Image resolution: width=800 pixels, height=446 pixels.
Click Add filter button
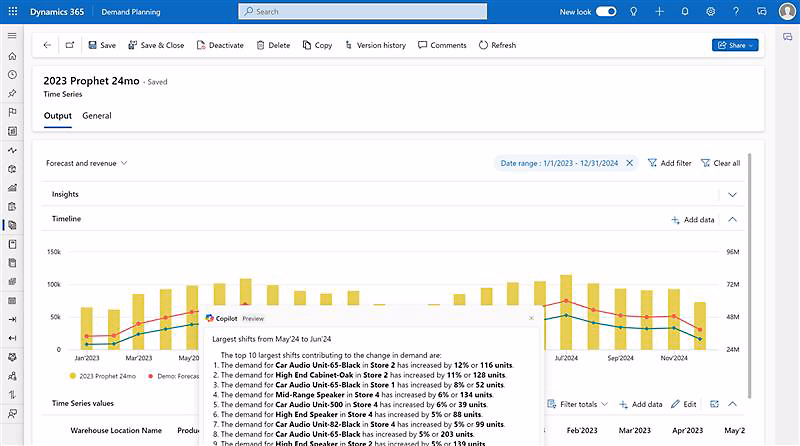pyautogui.click(x=669, y=163)
